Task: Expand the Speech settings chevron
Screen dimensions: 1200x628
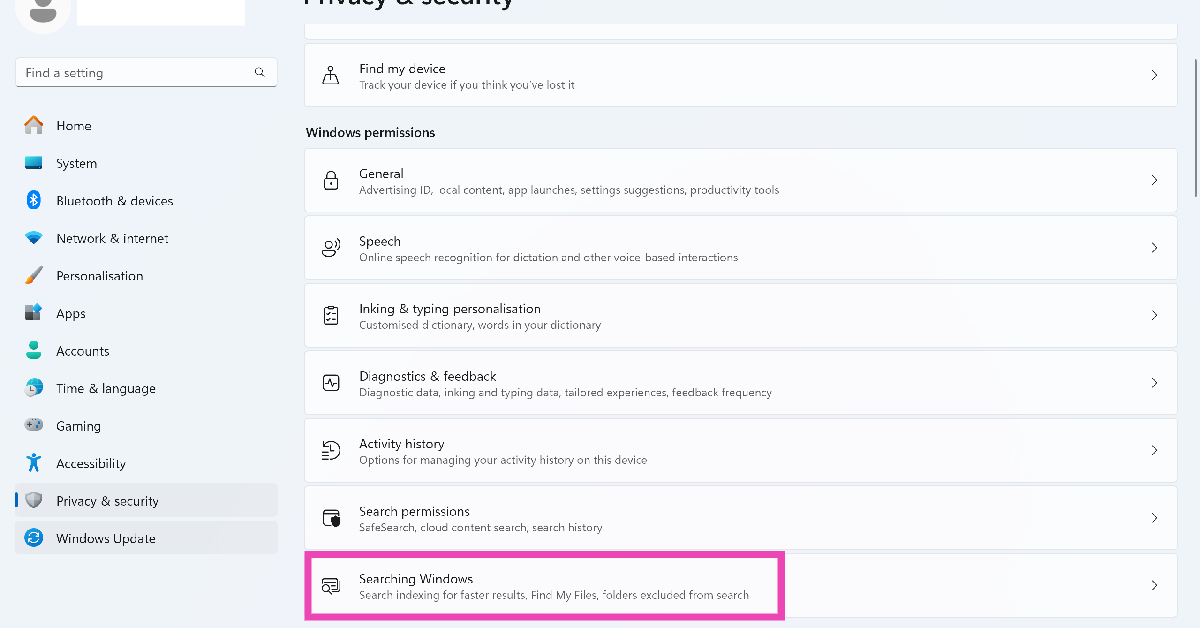Action: tap(1154, 248)
